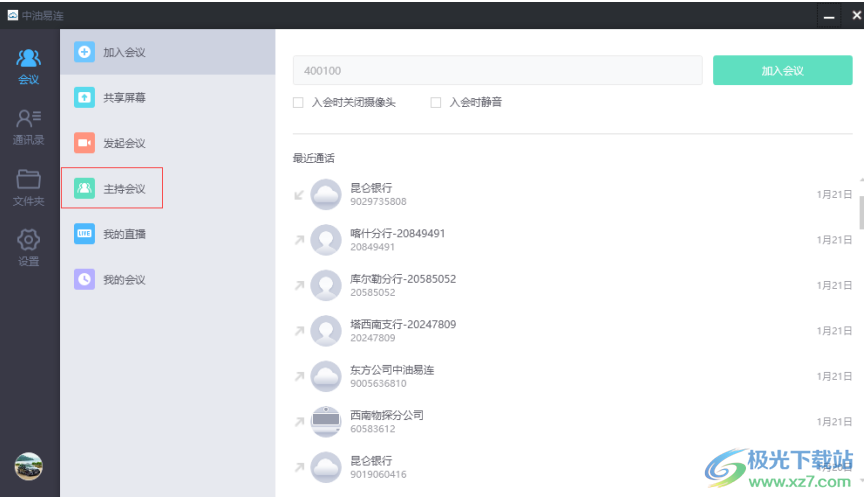
Task: Click the green people icon beside 主持会议
Action: click(x=84, y=188)
